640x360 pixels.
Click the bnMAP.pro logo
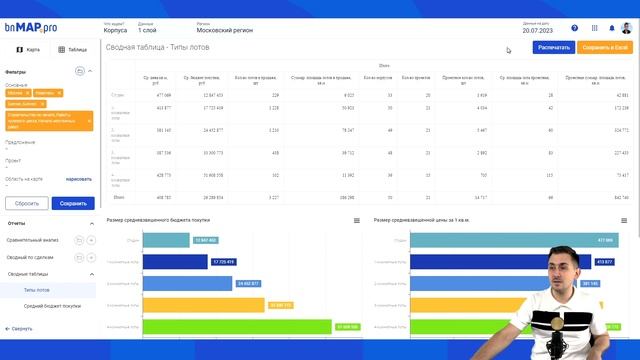[31, 28]
